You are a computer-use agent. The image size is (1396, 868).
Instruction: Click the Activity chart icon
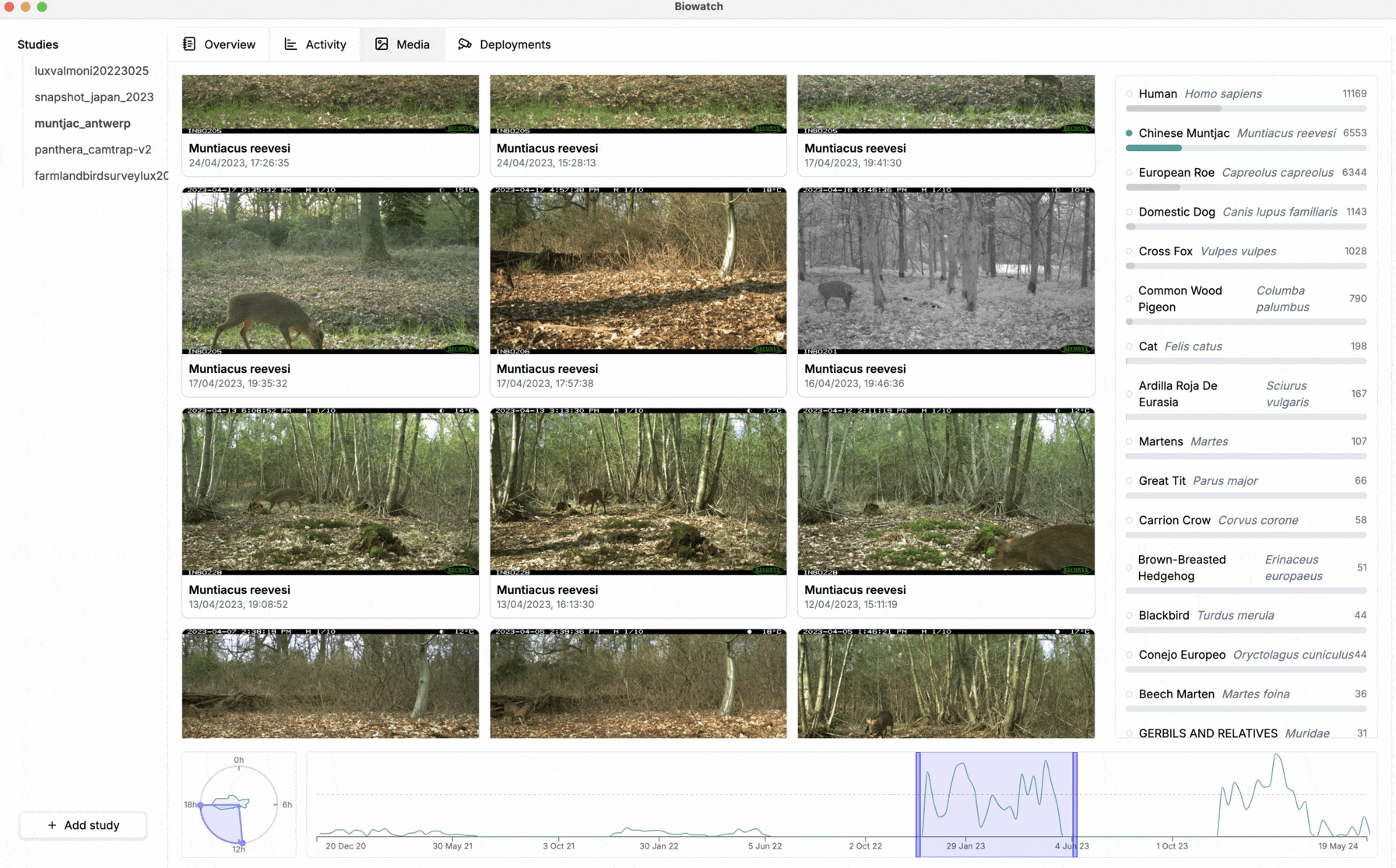click(290, 44)
